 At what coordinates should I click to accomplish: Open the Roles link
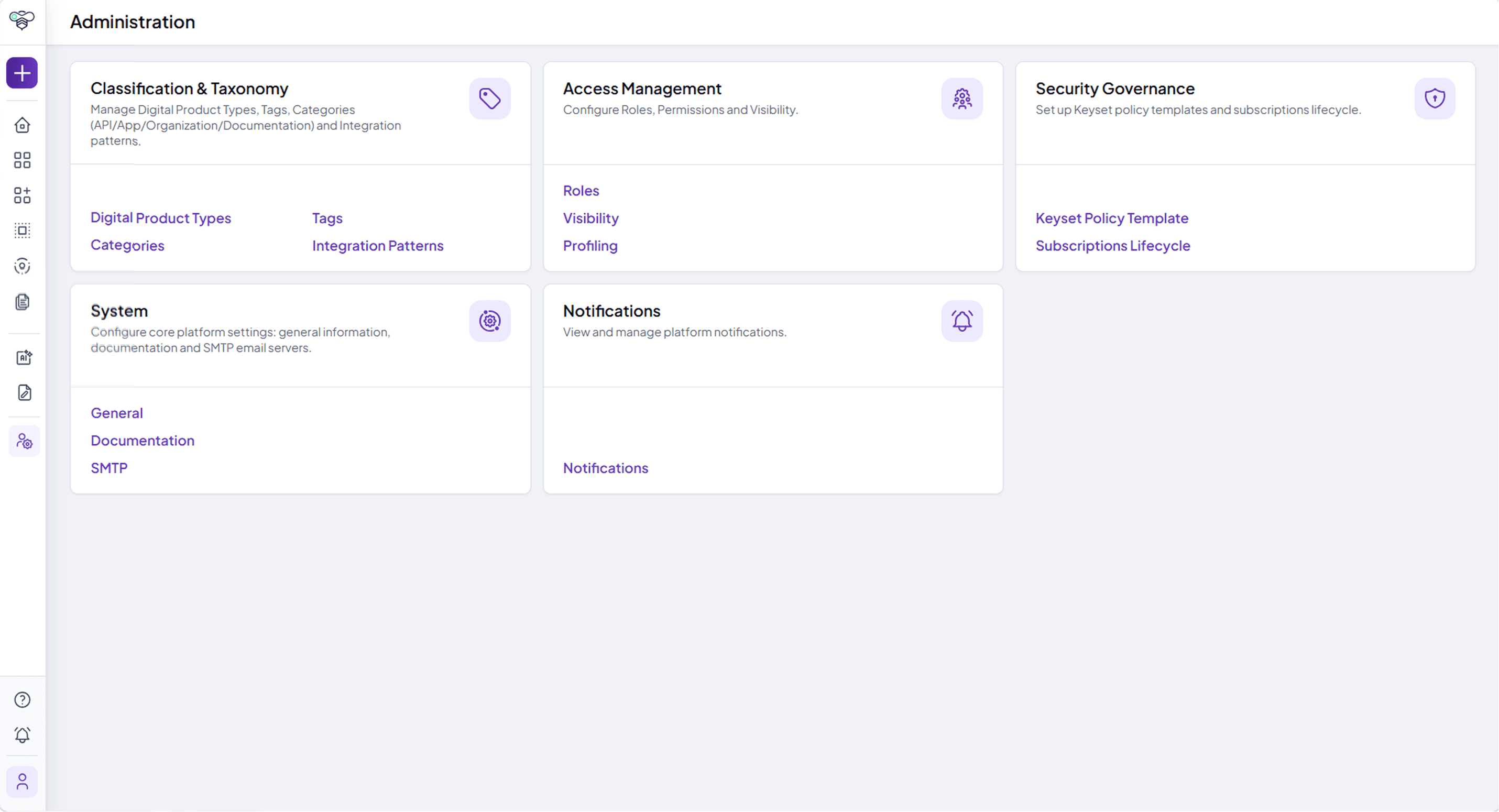pos(581,190)
